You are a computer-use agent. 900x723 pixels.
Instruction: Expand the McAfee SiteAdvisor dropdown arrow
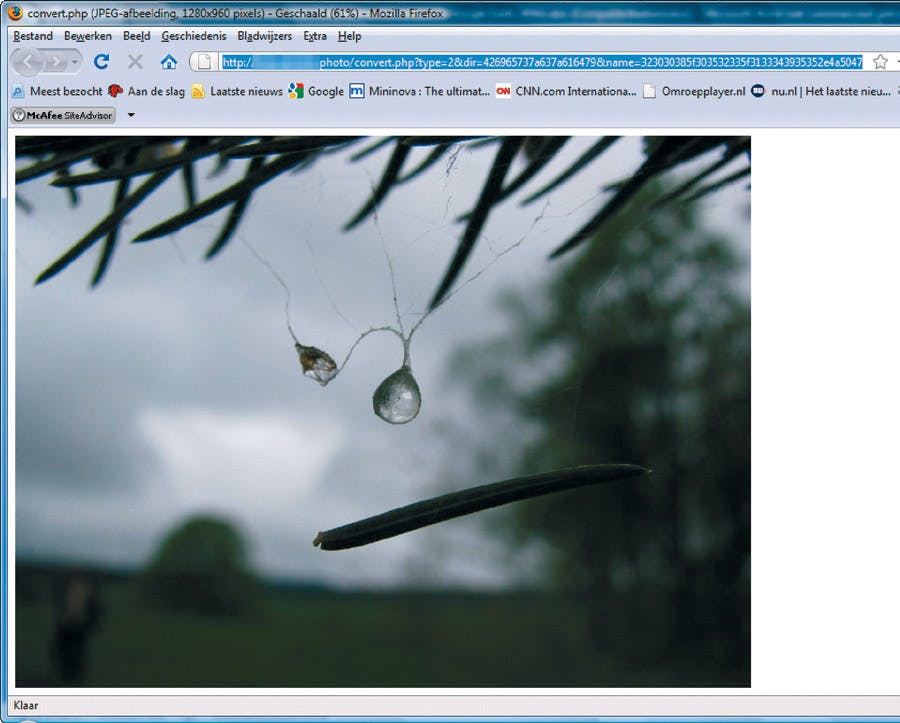[131, 115]
